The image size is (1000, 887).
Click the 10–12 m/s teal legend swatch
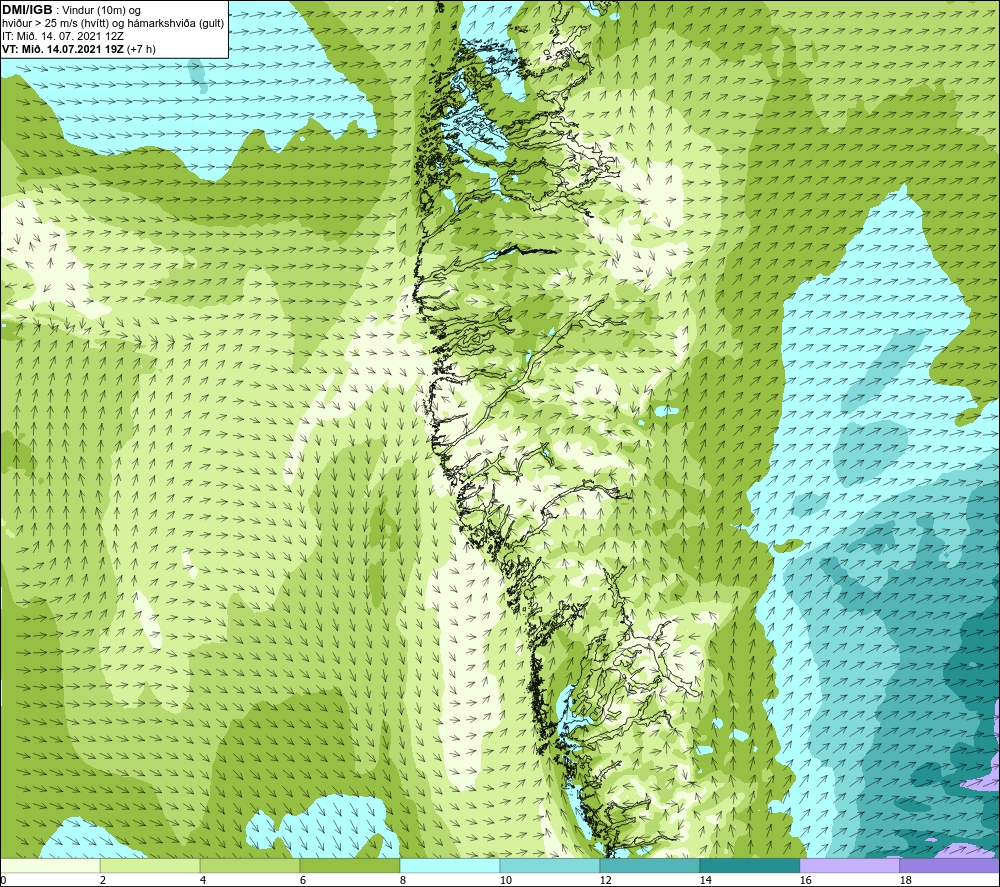550,865
